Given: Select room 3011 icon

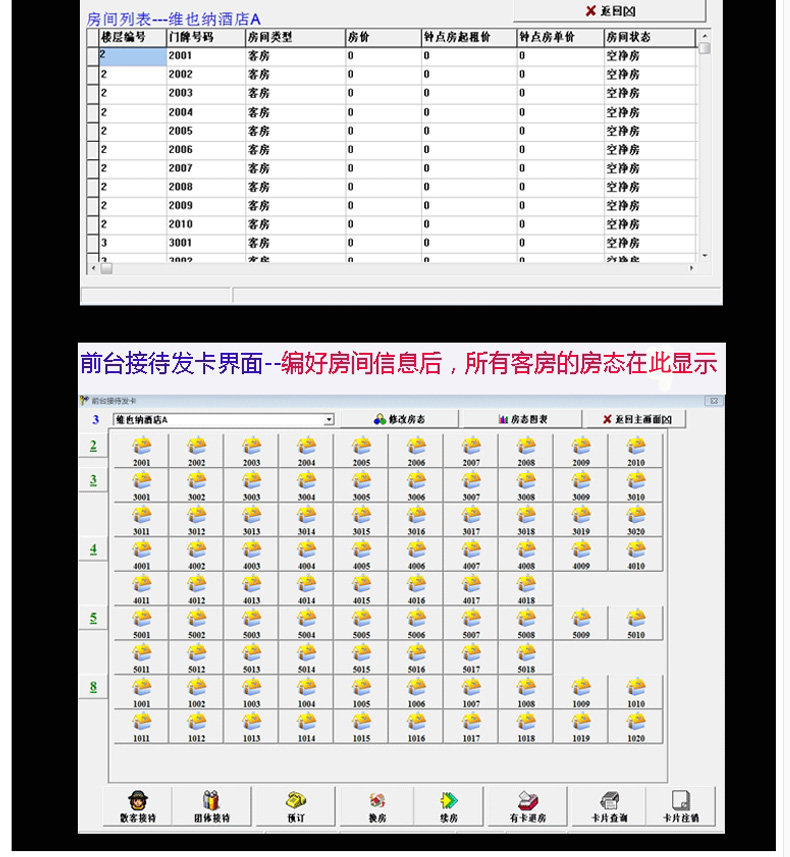Looking at the screenshot, I should point(142,520).
